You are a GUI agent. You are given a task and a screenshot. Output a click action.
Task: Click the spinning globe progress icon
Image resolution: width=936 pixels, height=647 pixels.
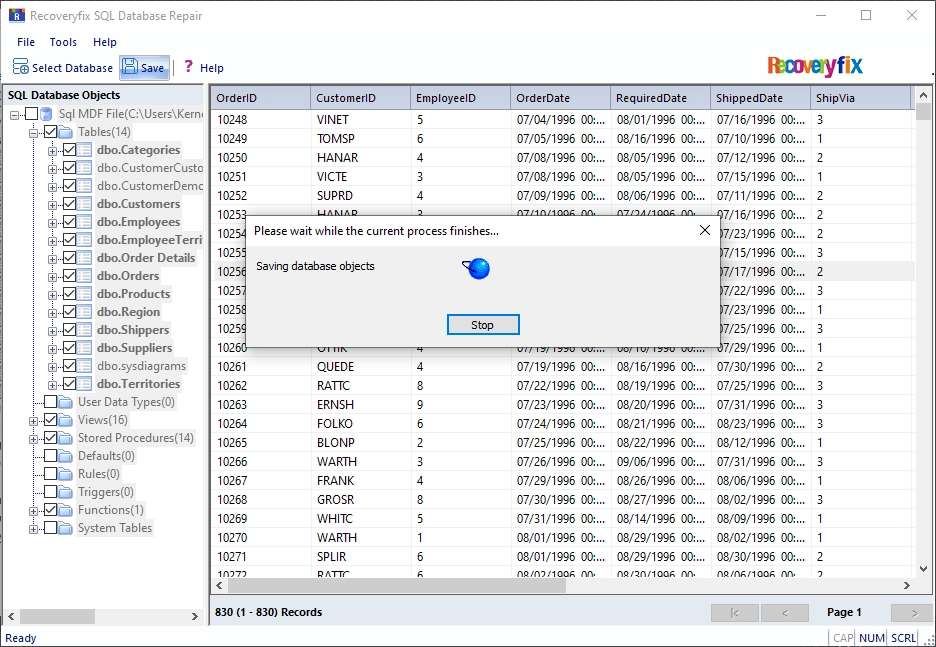476,269
